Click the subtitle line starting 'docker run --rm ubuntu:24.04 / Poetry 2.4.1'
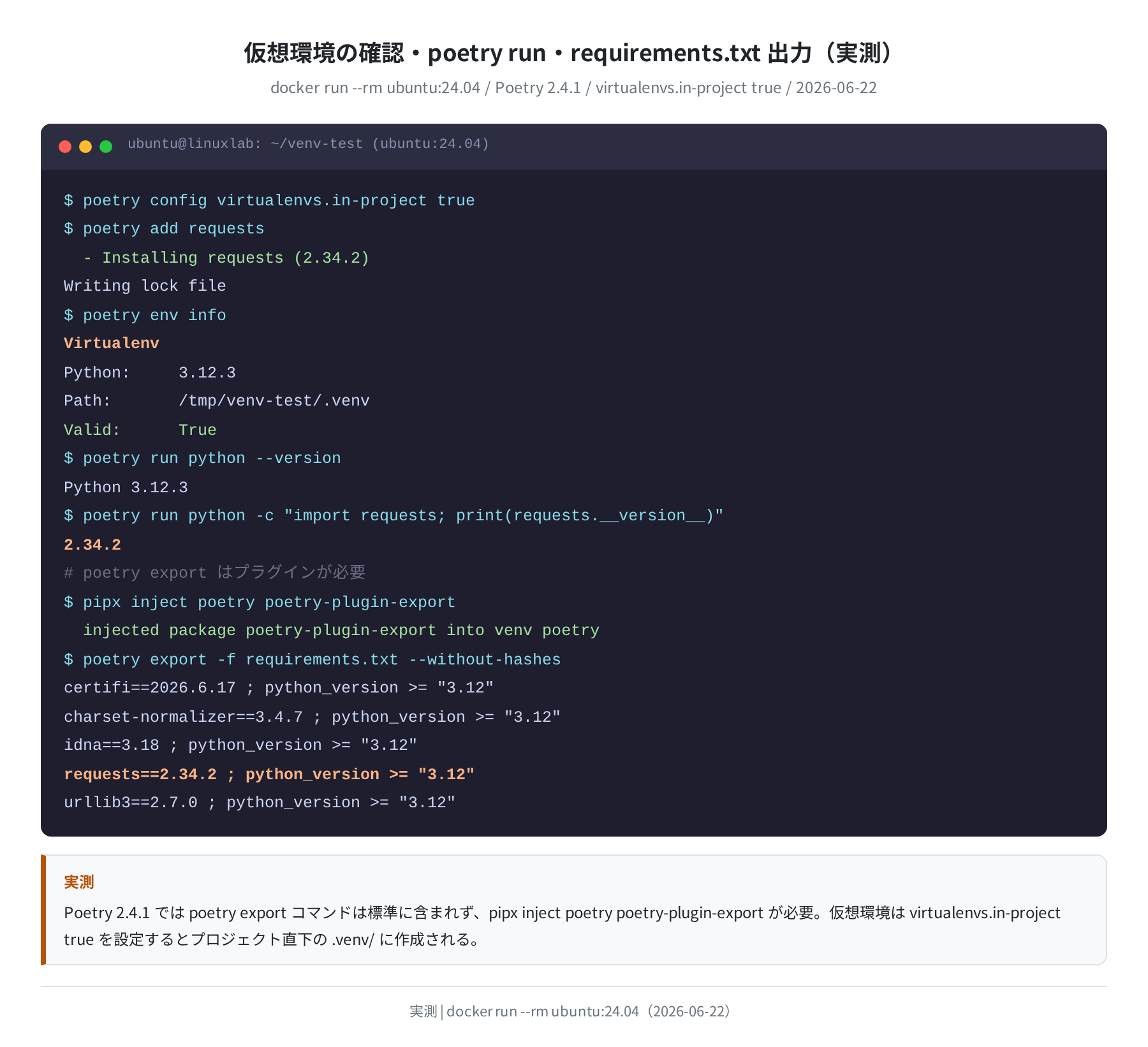This screenshot has height=1047, width=1148. click(573, 87)
